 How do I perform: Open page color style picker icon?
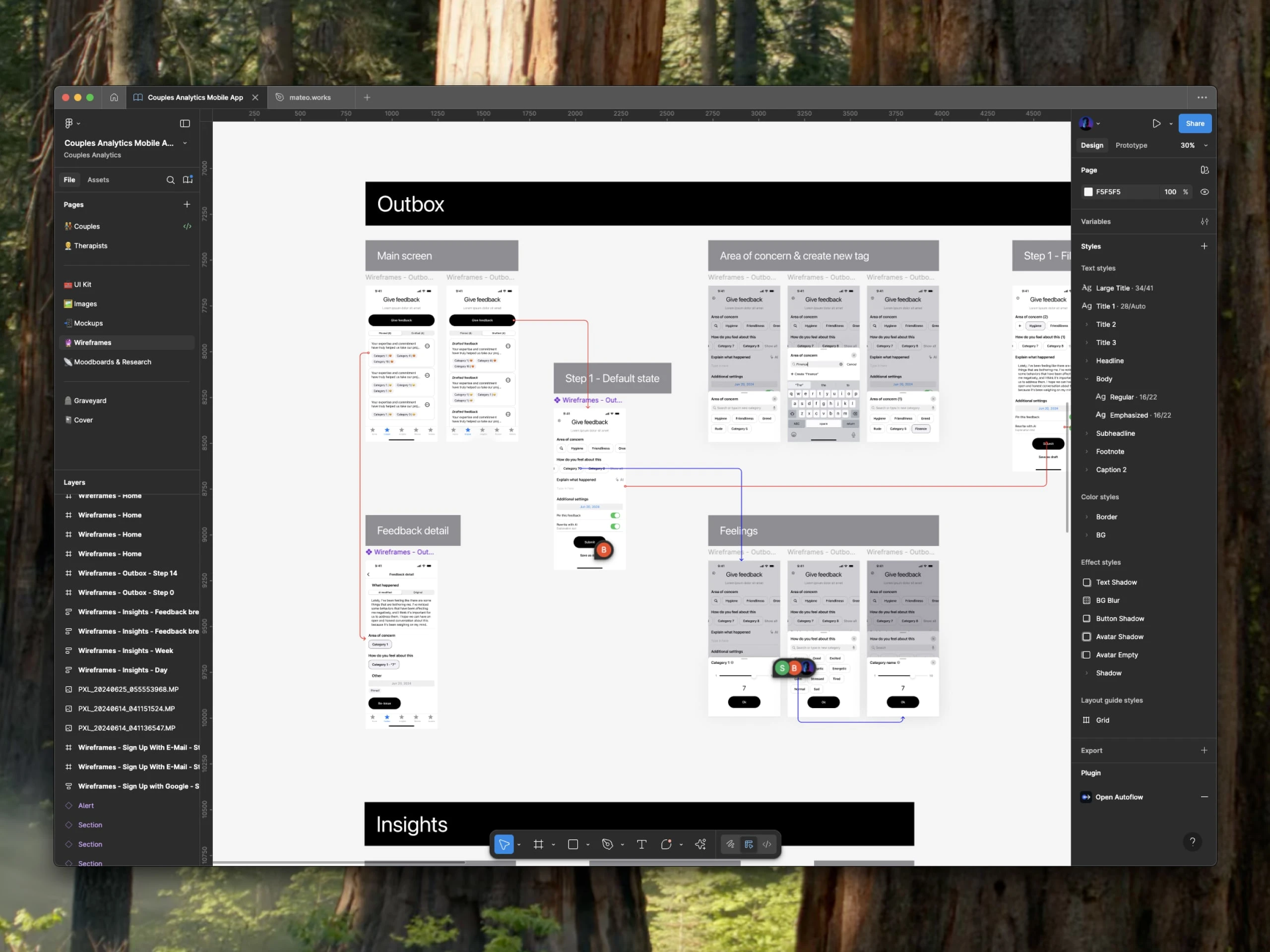(x=1204, y=170)
